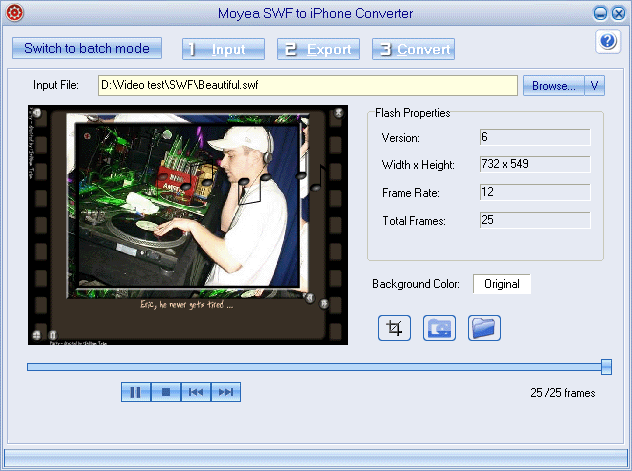Switch to the Input step tab
632x471 pixels.
[x=223, y=49]
